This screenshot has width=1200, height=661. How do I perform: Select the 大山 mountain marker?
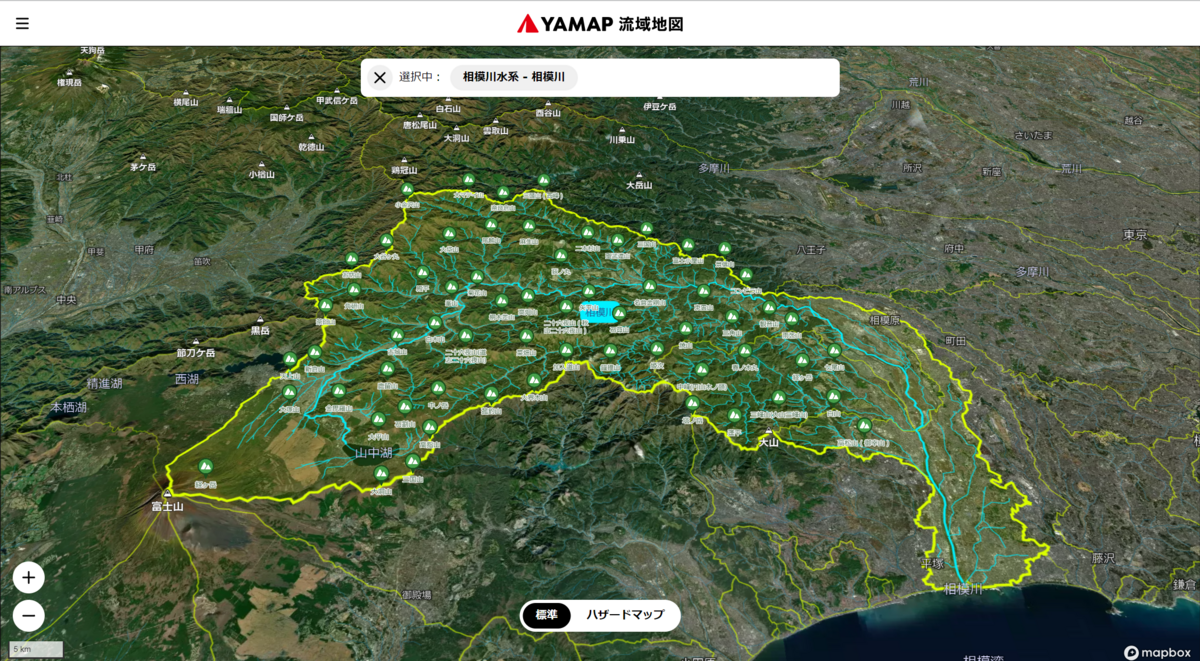pos(768,438)
